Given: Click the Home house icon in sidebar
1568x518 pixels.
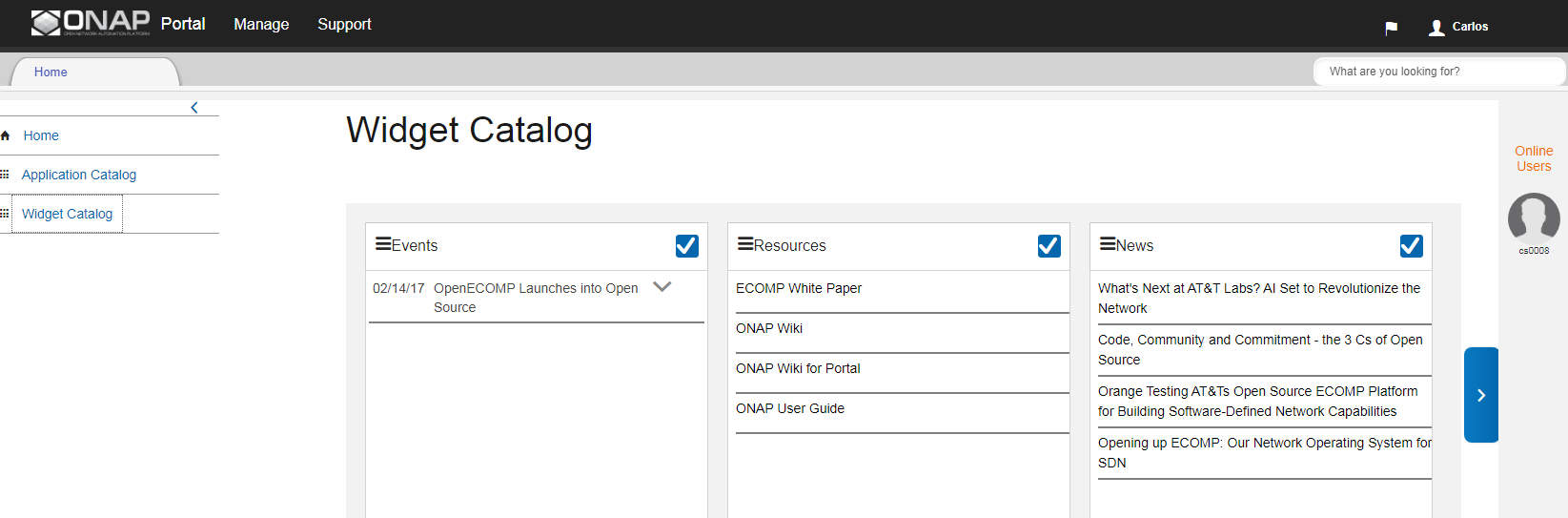Looking at the screenshot, I should pos(6,135).
